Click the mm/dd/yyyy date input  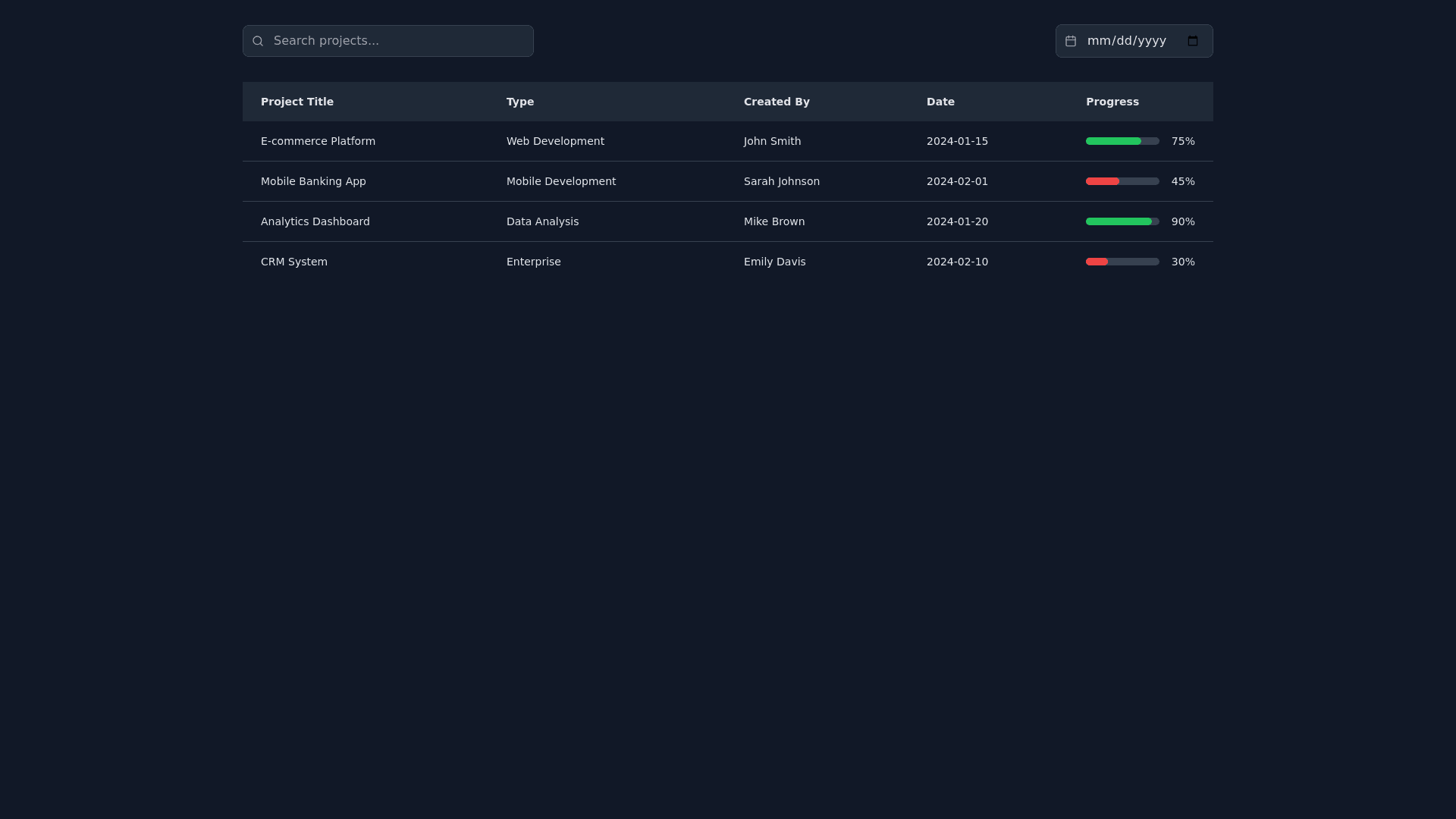coord(1127,41)
